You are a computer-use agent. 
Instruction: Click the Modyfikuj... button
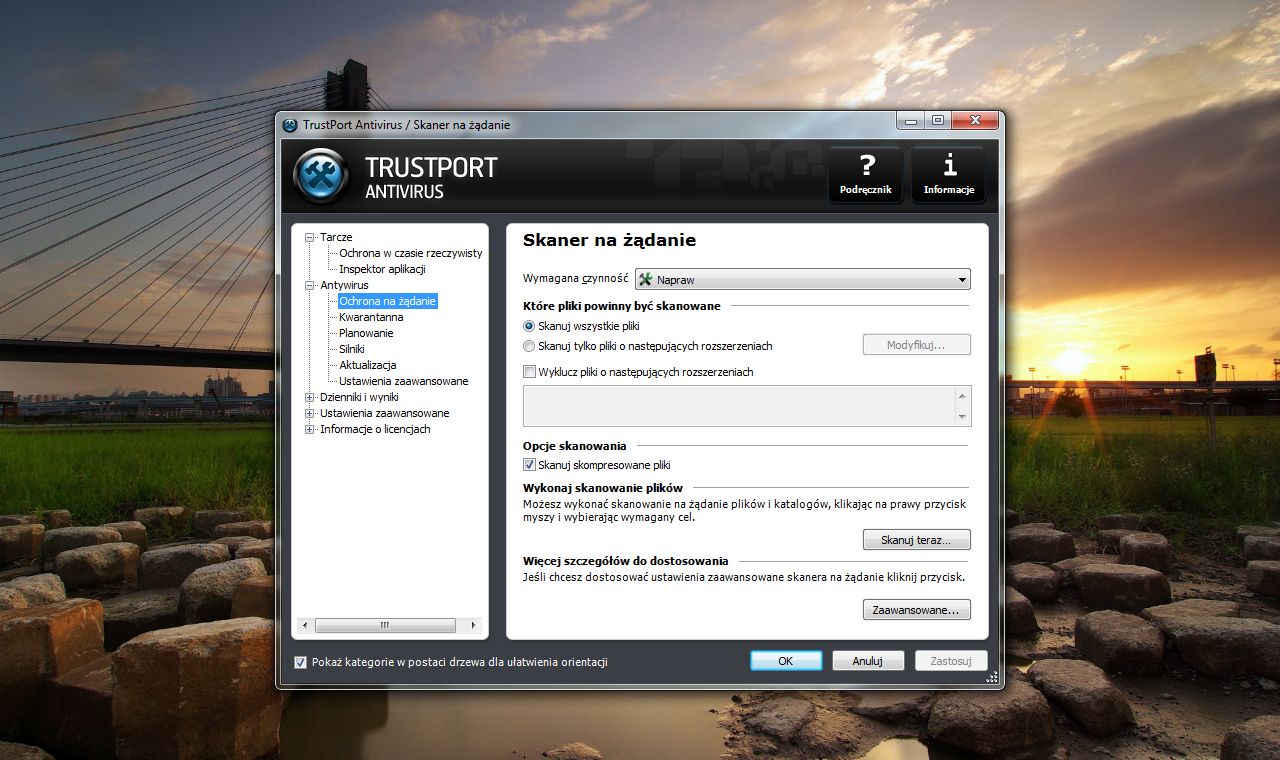[x=916, y=345]
